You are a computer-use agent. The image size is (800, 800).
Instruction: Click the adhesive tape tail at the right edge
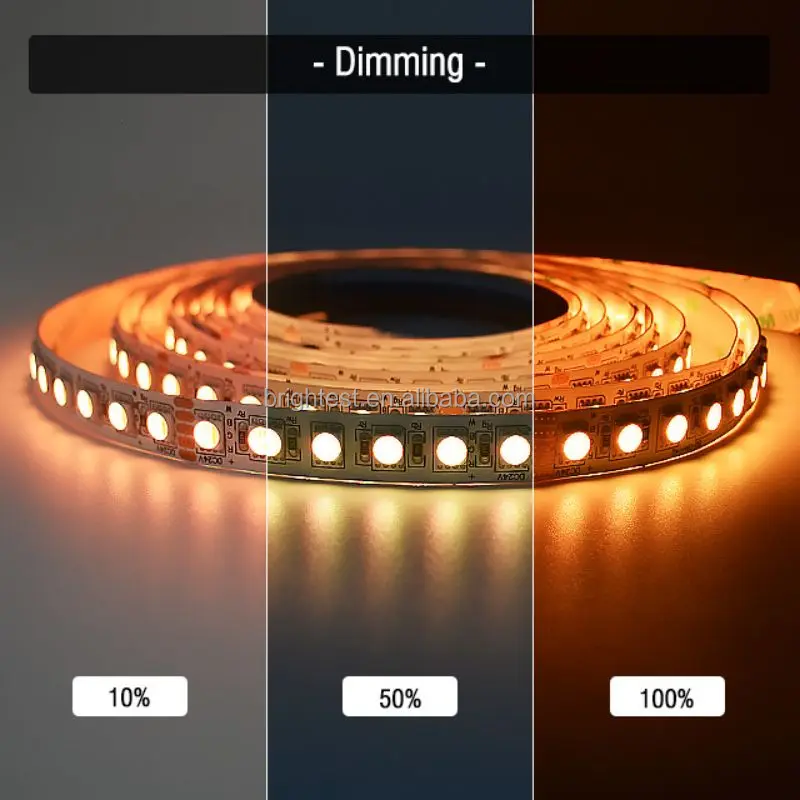(781, 306)
